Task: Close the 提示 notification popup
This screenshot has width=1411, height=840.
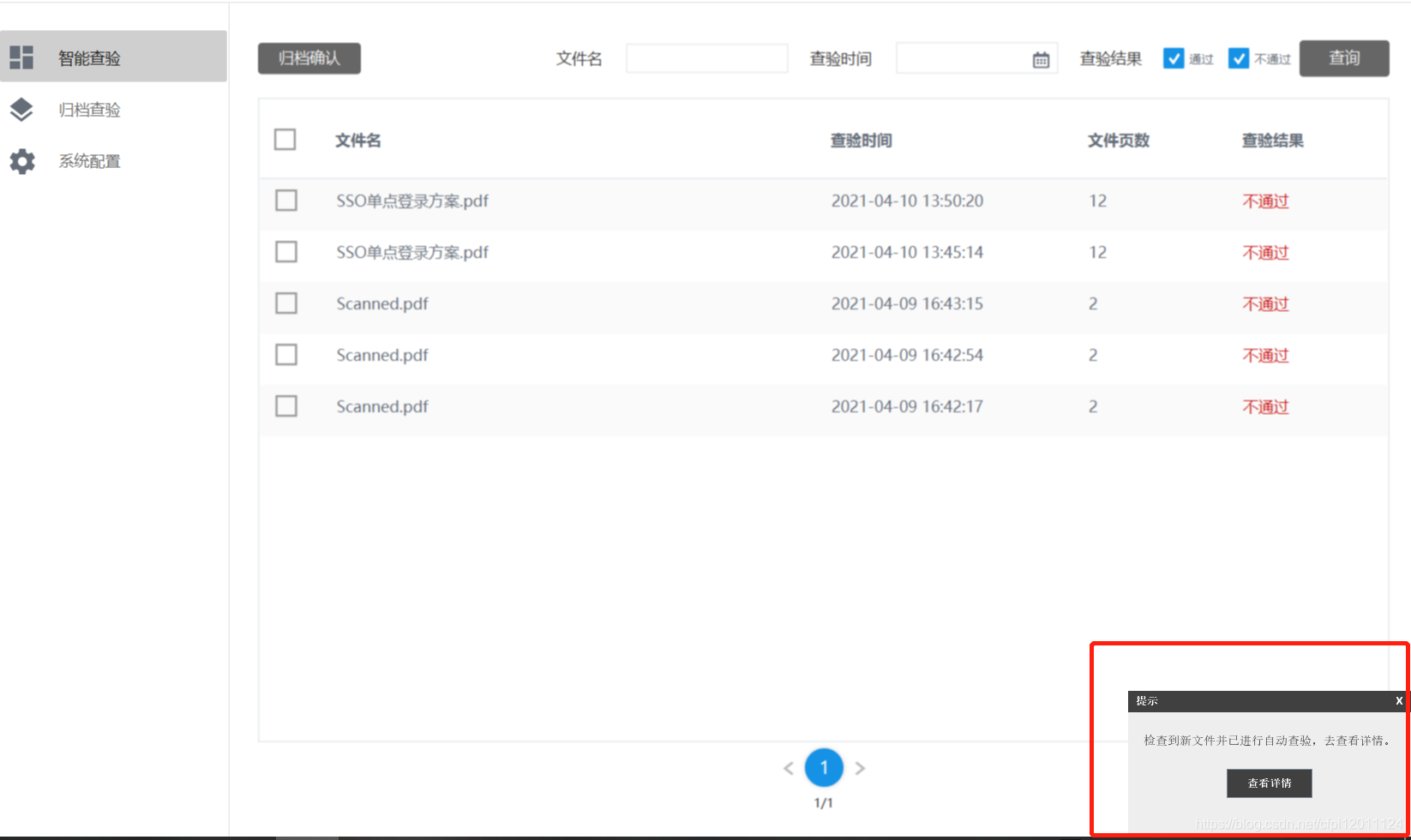Action: [1398, 700]
